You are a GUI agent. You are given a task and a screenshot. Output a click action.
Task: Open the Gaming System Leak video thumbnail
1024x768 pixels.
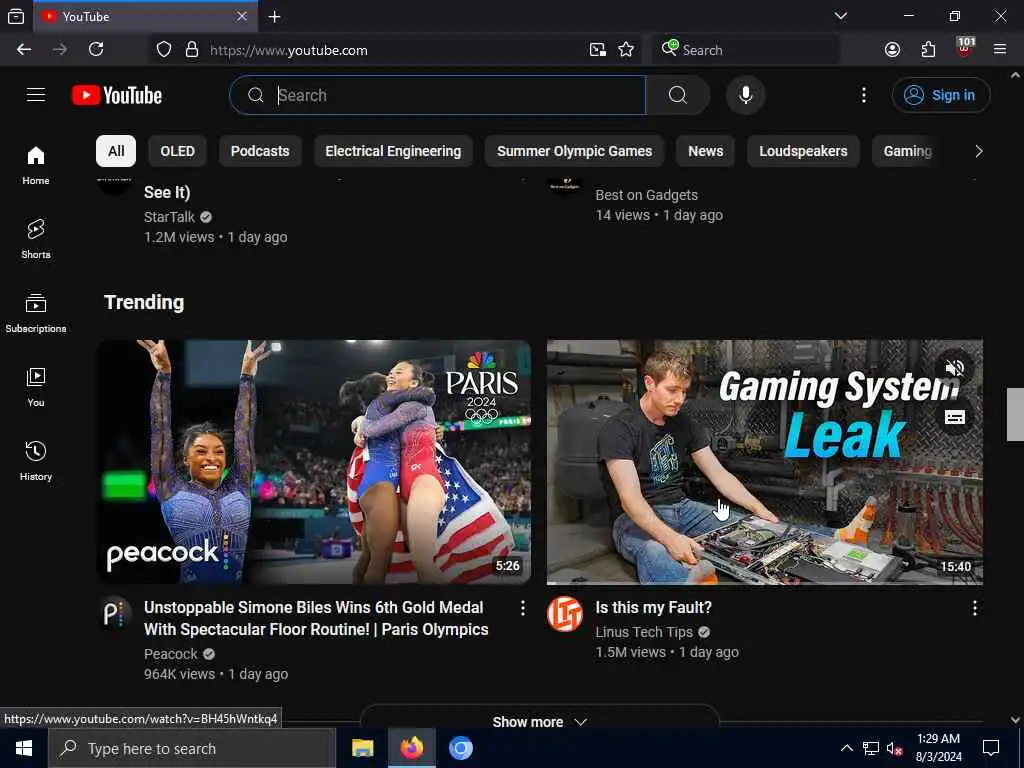765,462
